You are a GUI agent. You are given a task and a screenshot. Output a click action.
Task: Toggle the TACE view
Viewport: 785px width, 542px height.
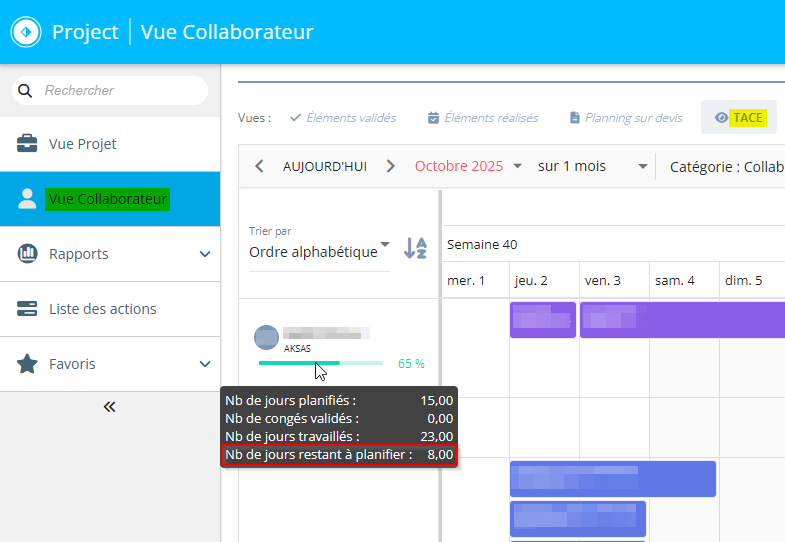point(738,118)
